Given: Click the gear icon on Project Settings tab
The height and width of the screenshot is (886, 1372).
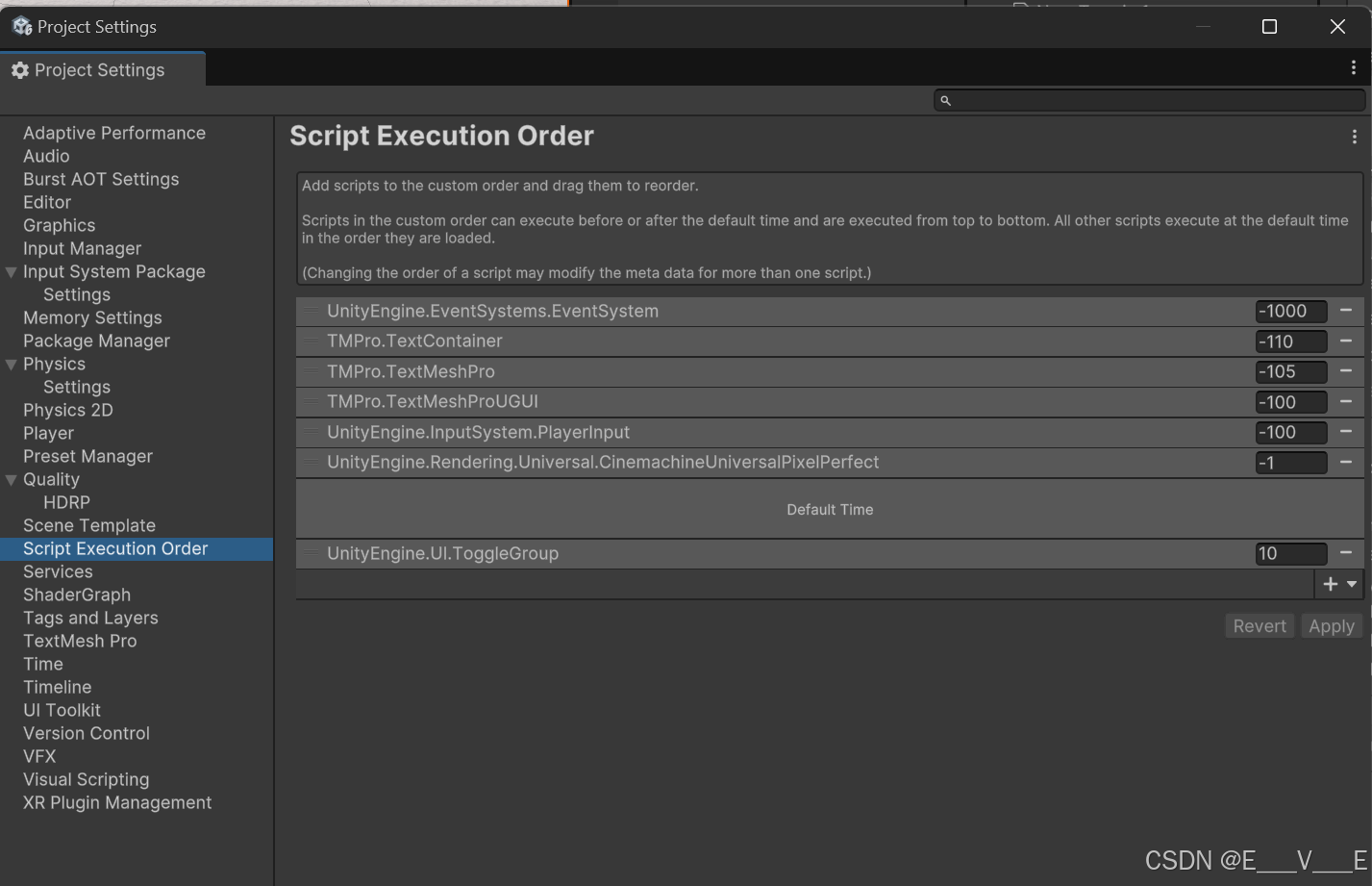Looking at the screenshot, I should point(19,70).
